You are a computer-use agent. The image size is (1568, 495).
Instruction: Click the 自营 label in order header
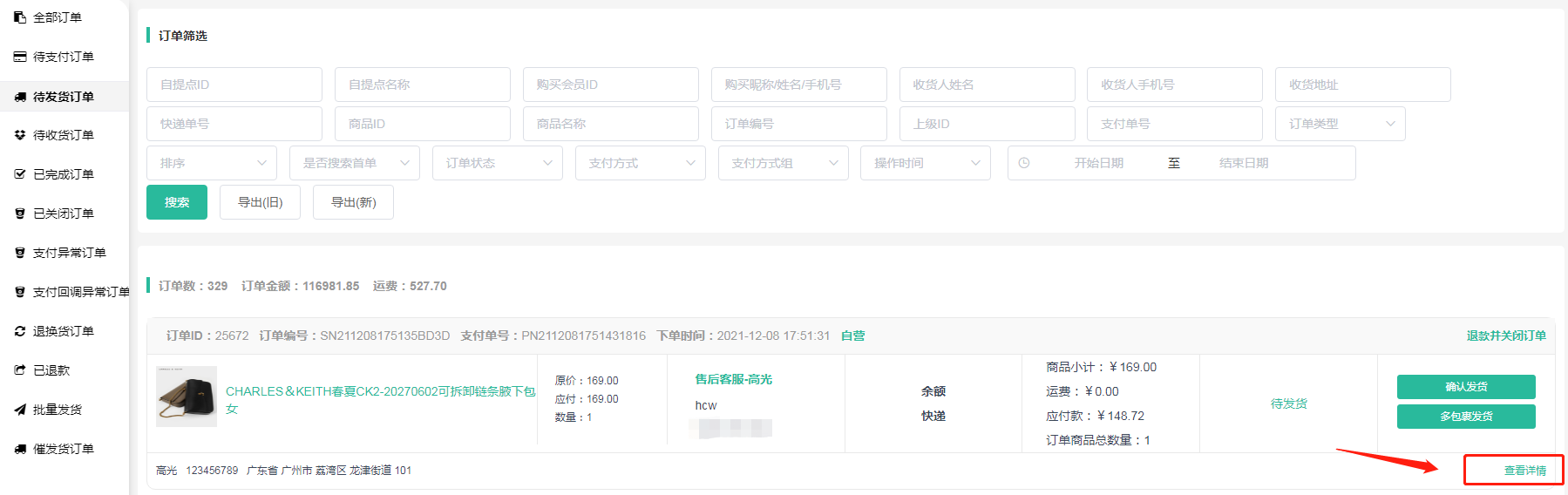(853, 336)
